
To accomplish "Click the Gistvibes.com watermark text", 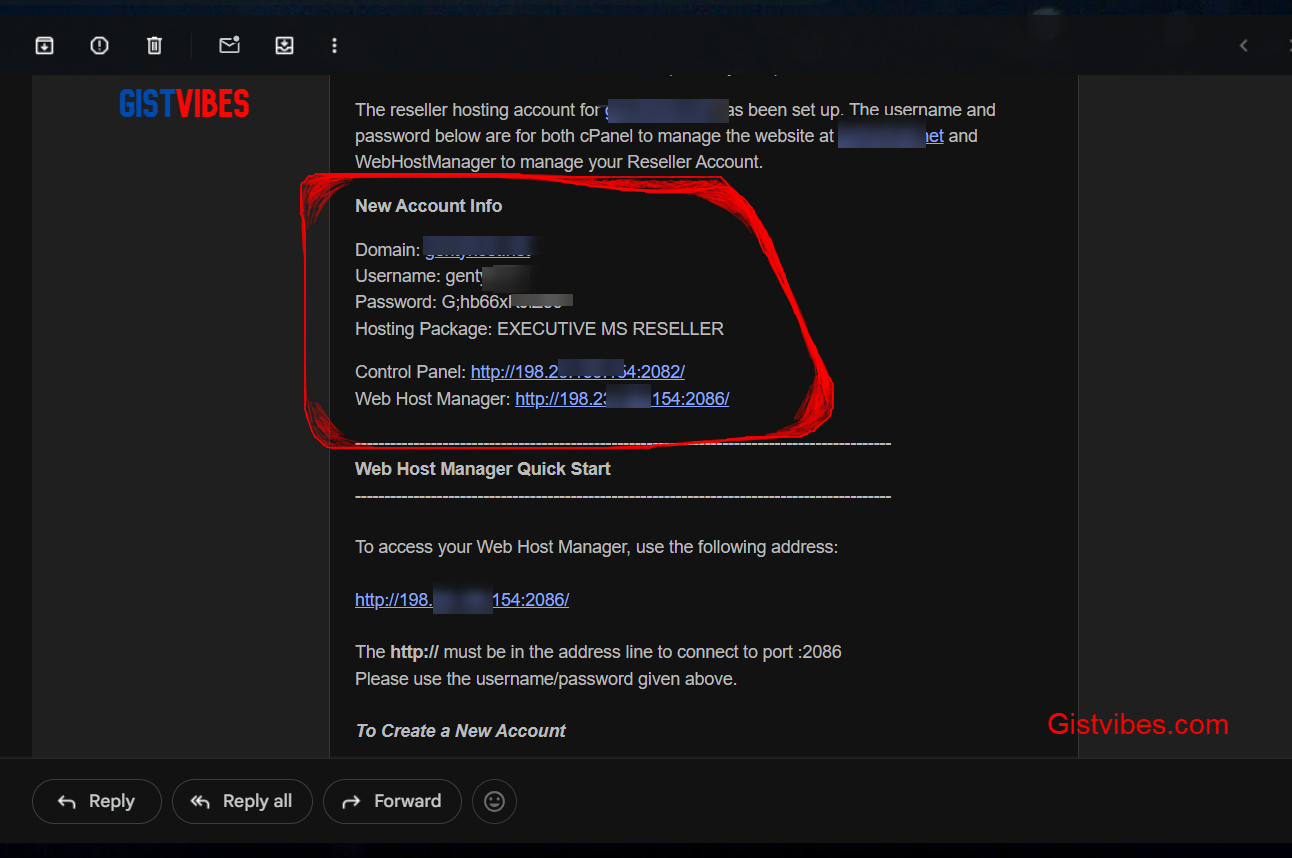I will pyautogui.click(x=1137, y=724).
